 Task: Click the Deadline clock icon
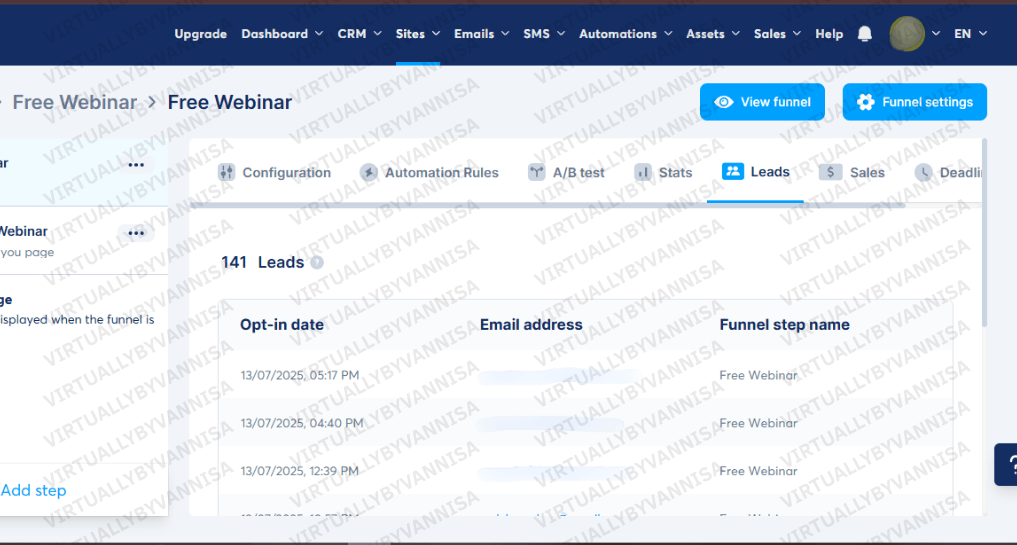(924, 172)
